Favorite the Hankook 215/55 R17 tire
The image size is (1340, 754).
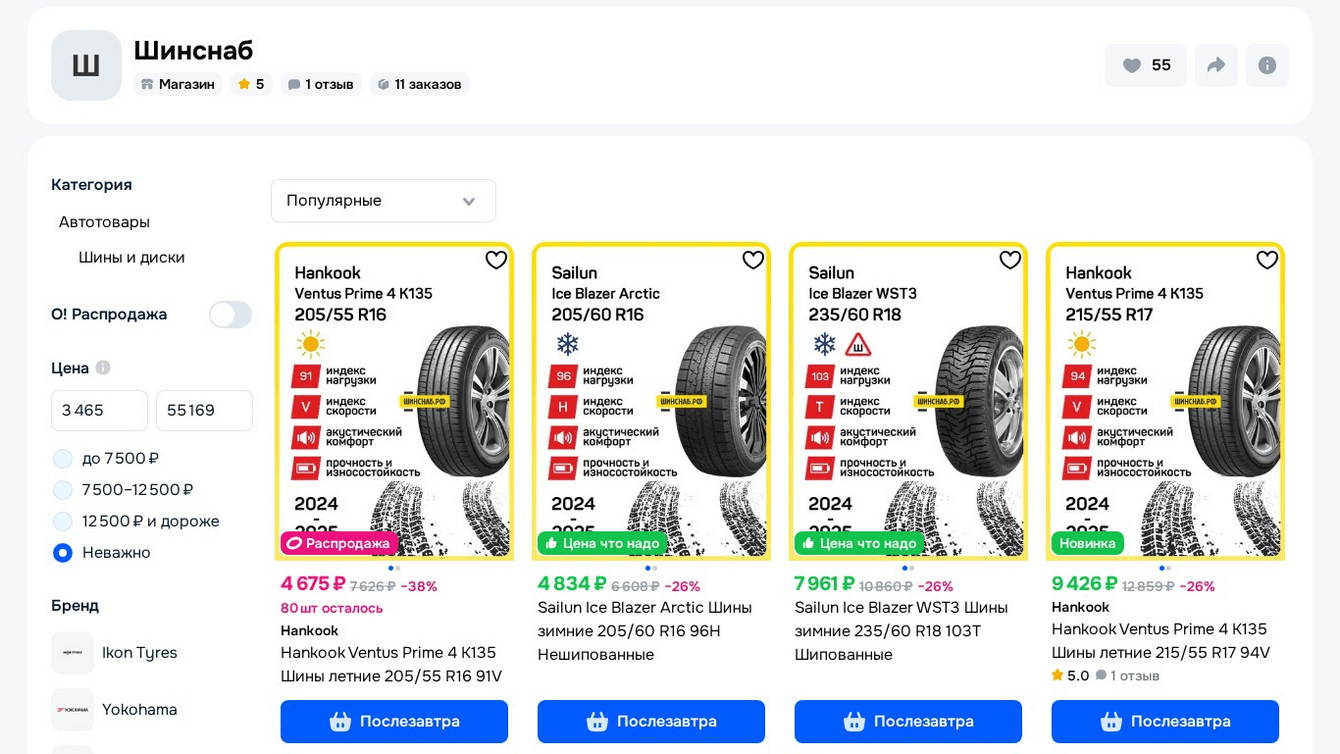[x=1267, y=260]
